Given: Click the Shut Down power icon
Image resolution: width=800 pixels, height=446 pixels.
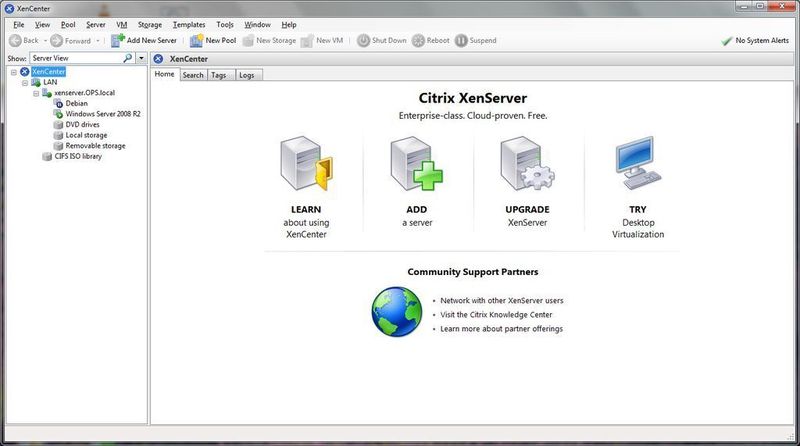Looking at the screenshot, I should (x=363, y=40).
